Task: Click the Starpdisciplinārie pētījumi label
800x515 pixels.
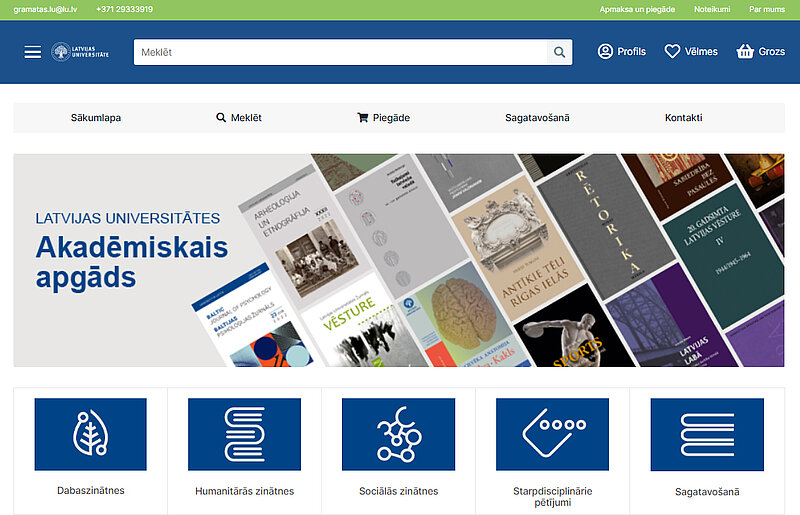Action: coord(553,497)
